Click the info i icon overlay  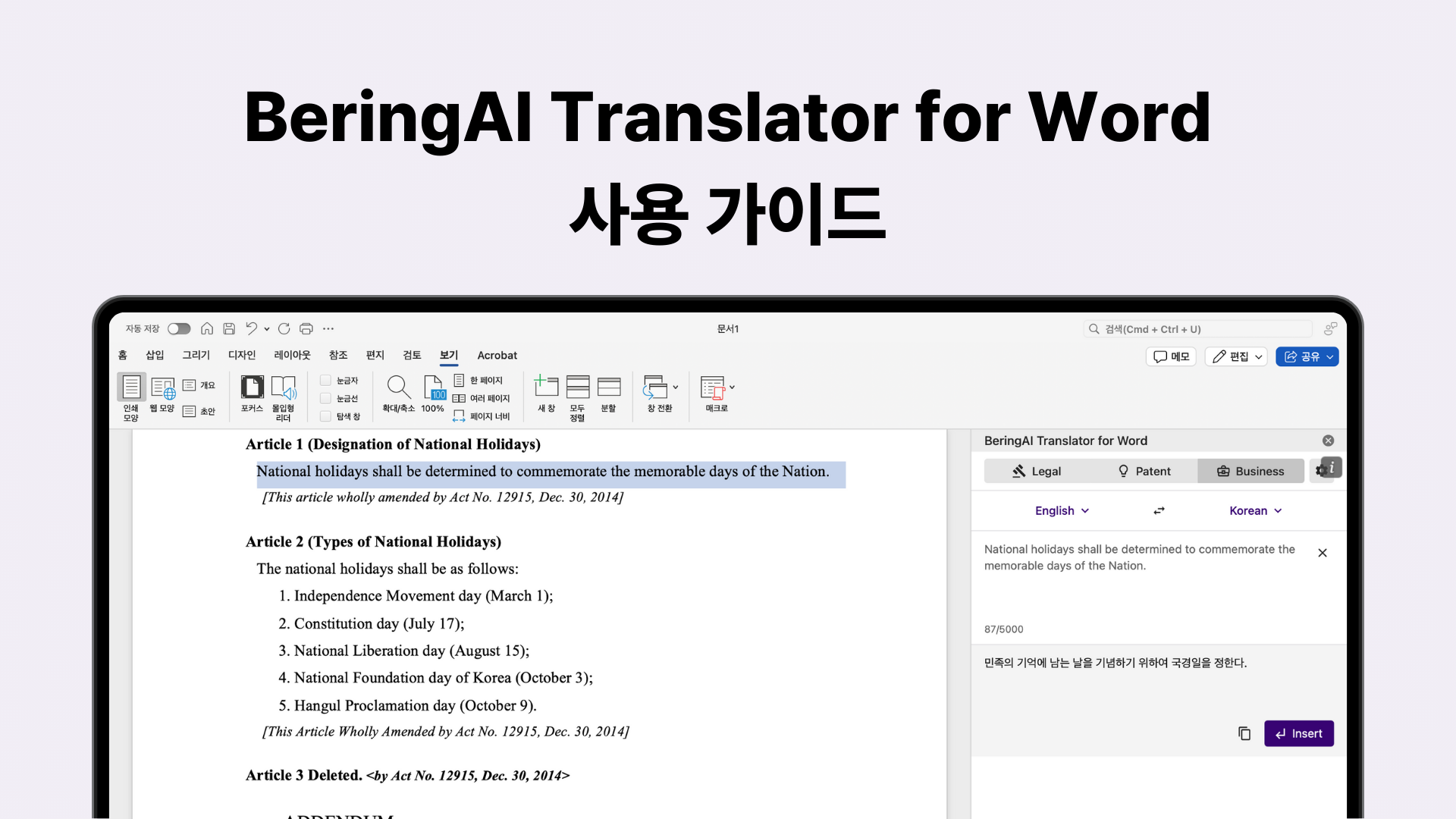click(1332, 467)
